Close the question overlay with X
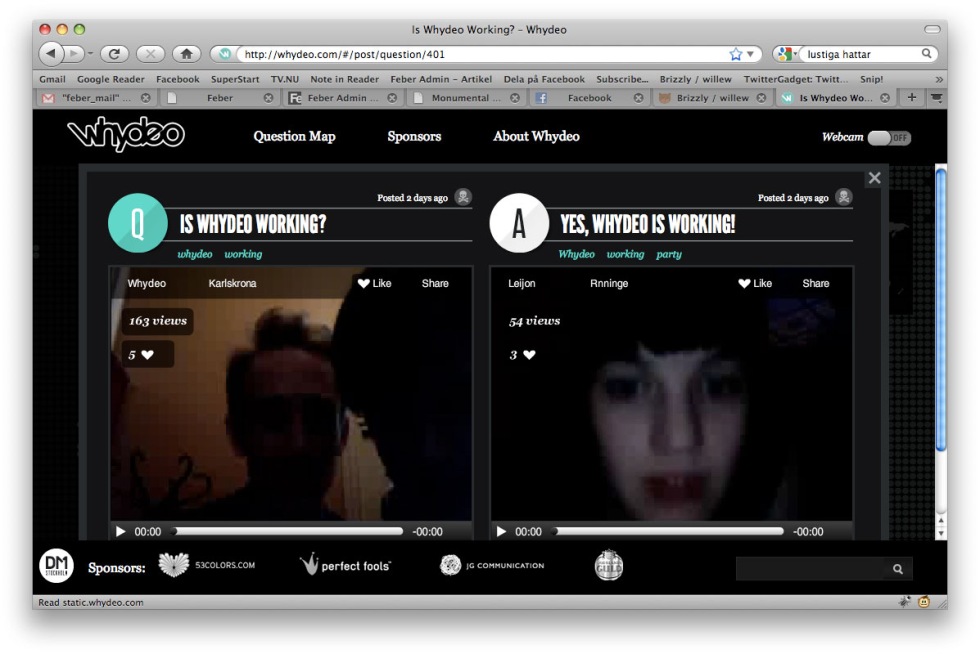Viewport: 980px width, 654px height. click(874, 178)
